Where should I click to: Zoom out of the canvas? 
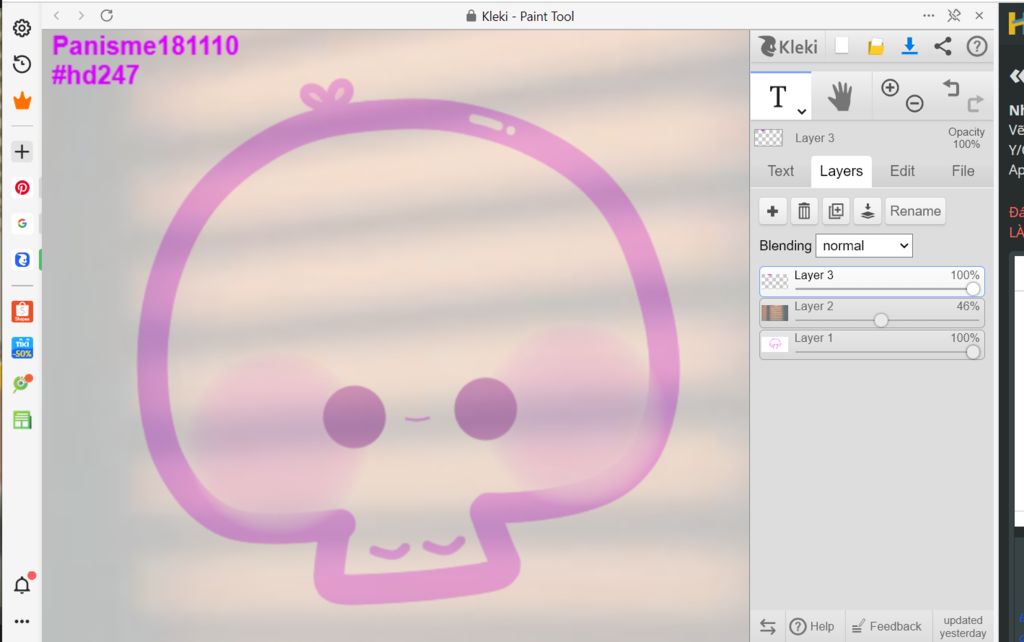pyautogui.click(x=914, y=103)
